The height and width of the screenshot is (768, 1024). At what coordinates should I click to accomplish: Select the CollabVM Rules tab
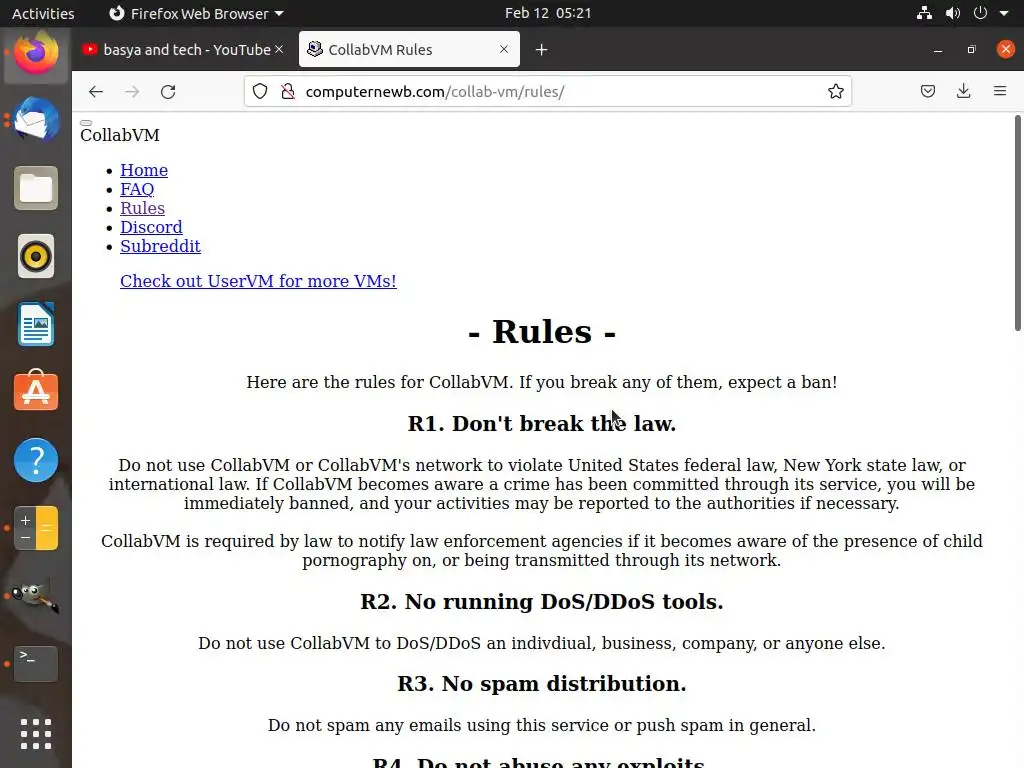pos(409,50)
